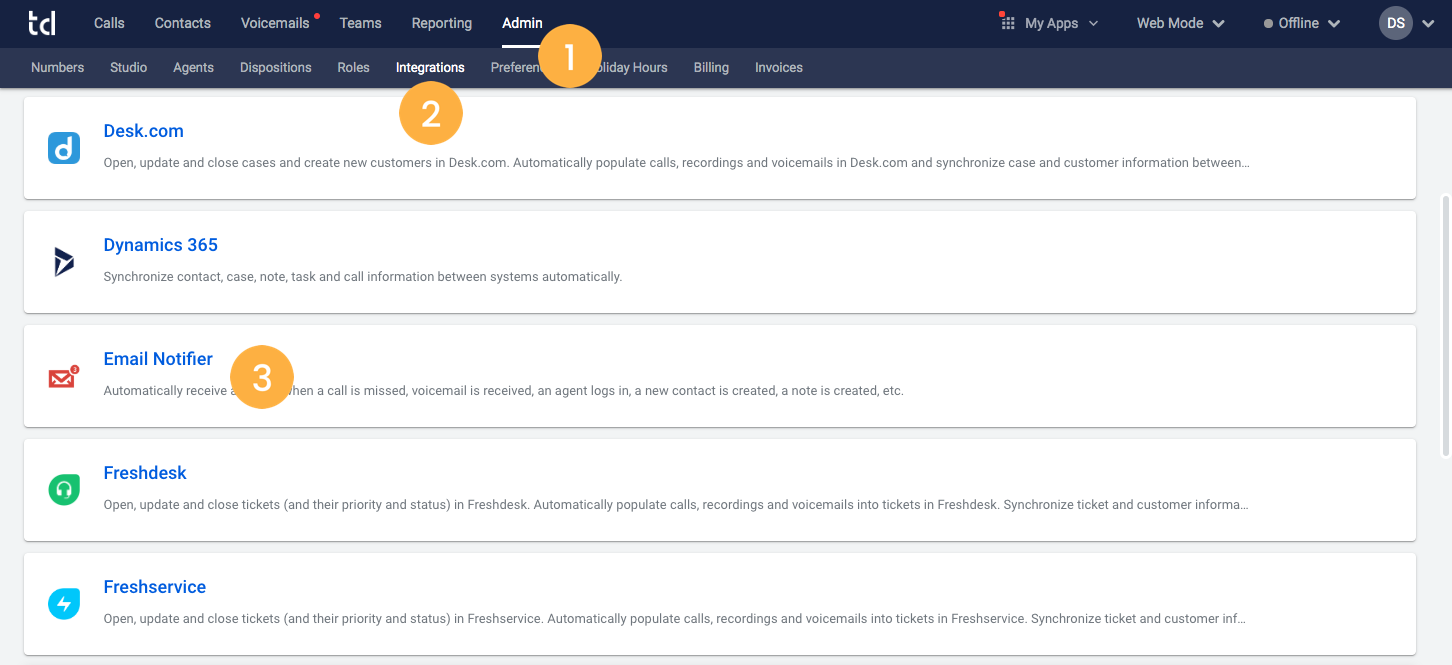Open the My Apps grid icon

pyautogui.click(x=1008, y=23)
